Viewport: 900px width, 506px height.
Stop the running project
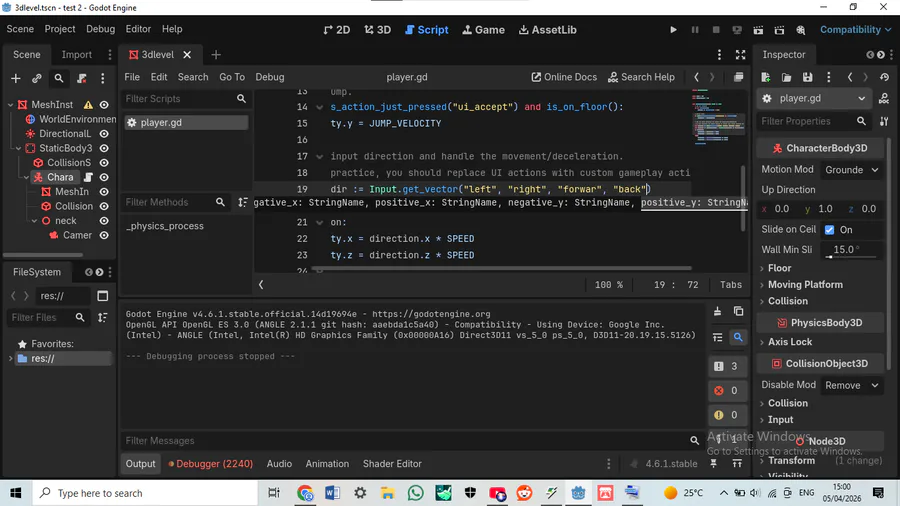(x=716, y=30)
